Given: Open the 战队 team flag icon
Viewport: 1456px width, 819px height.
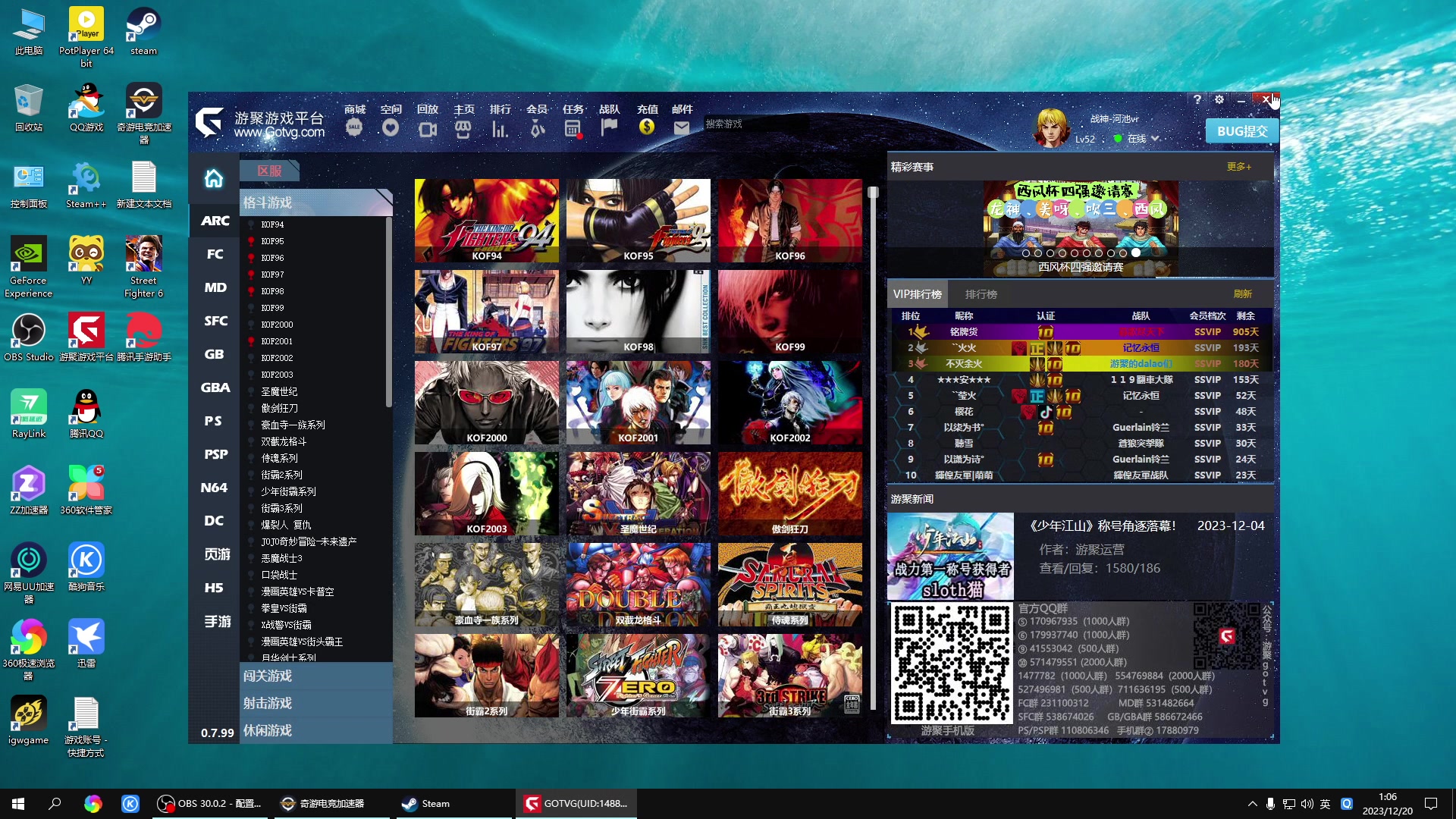Looking at the screenshot, I should tap(609, 127).
